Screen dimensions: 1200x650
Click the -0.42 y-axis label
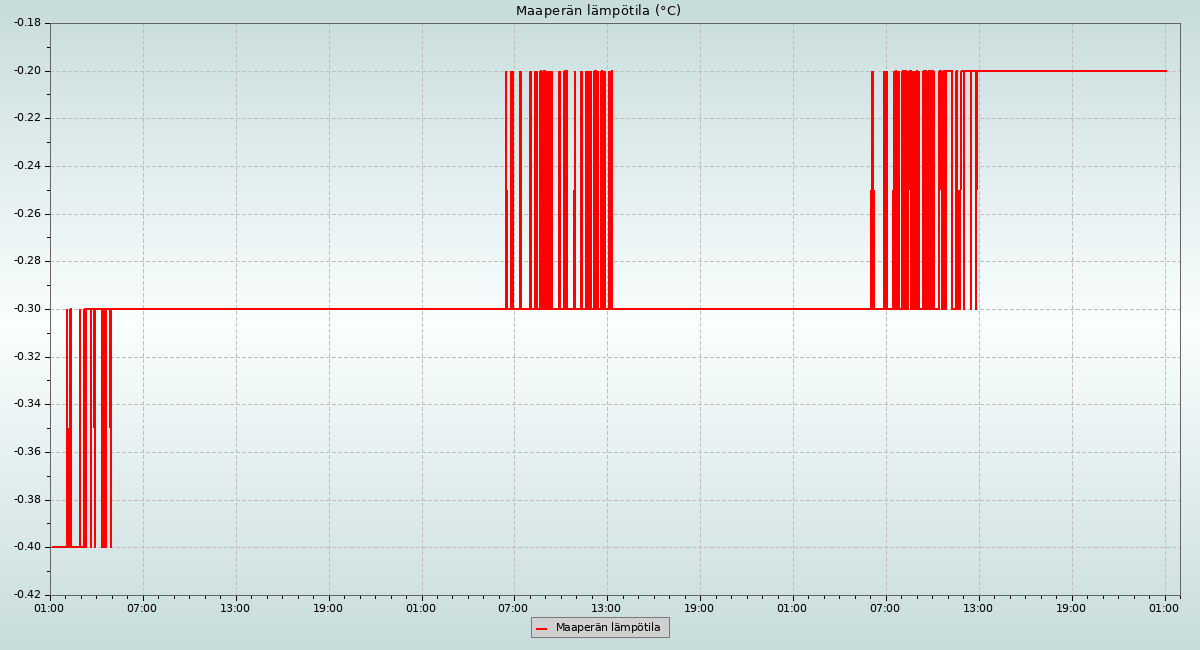point(26,595)
